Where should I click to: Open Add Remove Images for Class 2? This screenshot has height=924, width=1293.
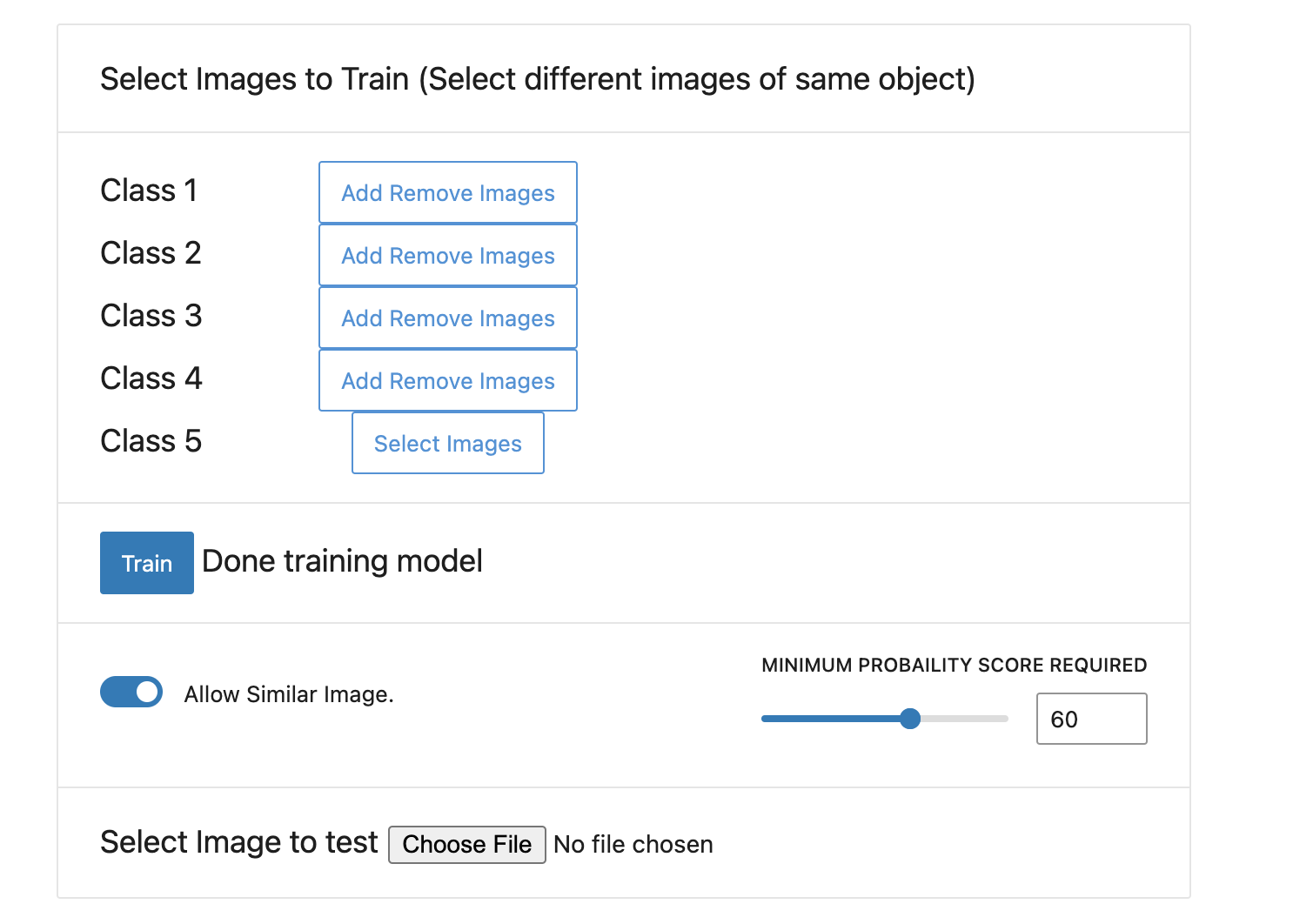[447, 255]
